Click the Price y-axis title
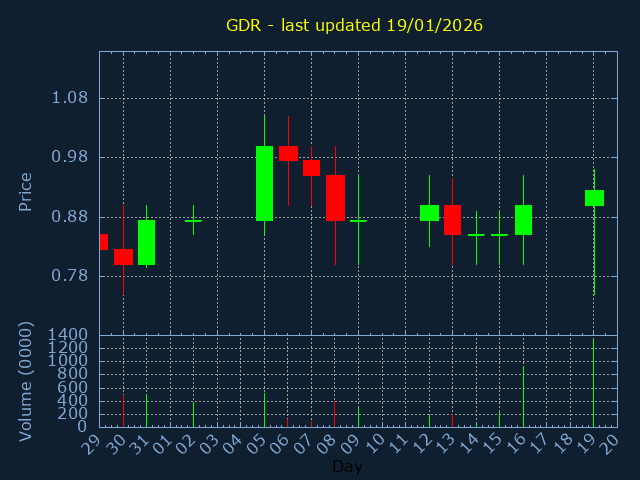Image resolution: width=640 pixels, height=480 pixels. (x=26, y=191)
